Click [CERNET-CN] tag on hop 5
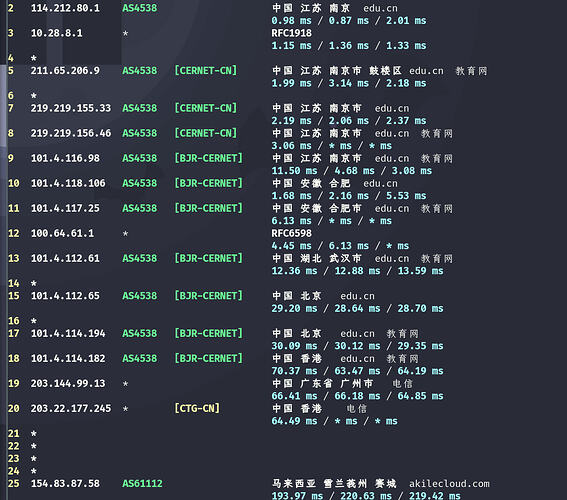 206,70
